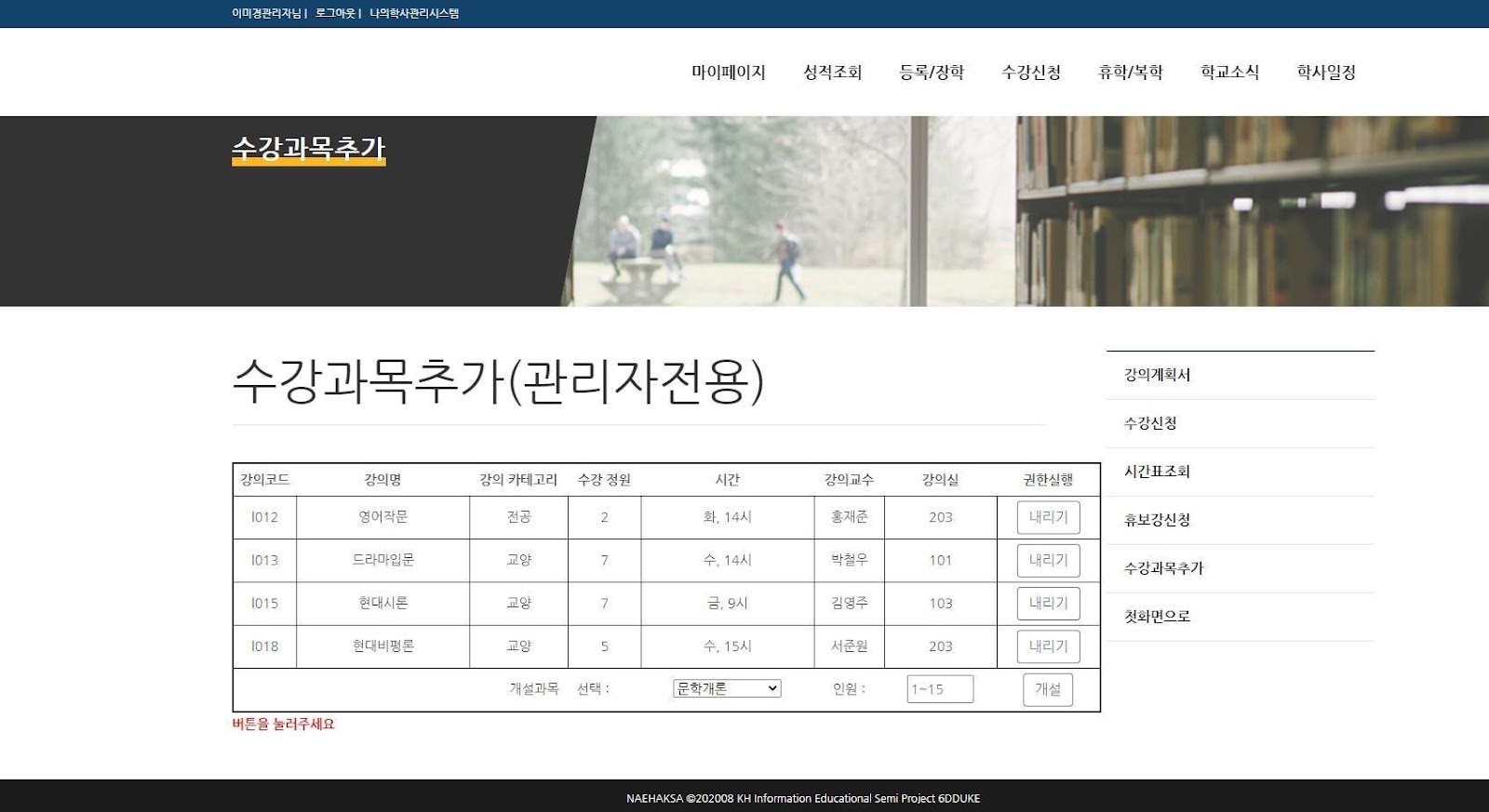Click the 화, 14시 time cell

pos(727,517)
